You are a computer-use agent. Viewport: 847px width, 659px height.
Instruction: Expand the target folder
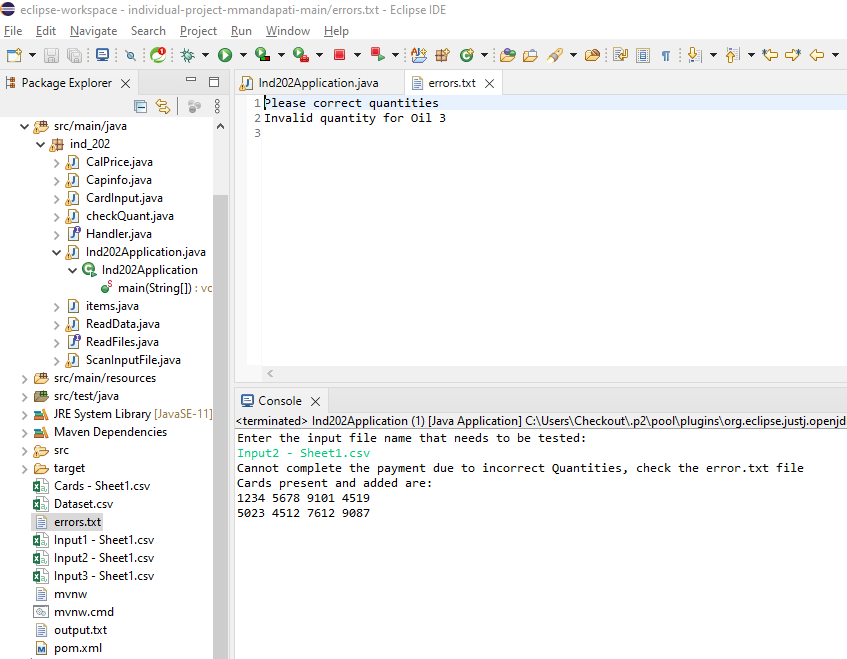[x=24, y=469]
